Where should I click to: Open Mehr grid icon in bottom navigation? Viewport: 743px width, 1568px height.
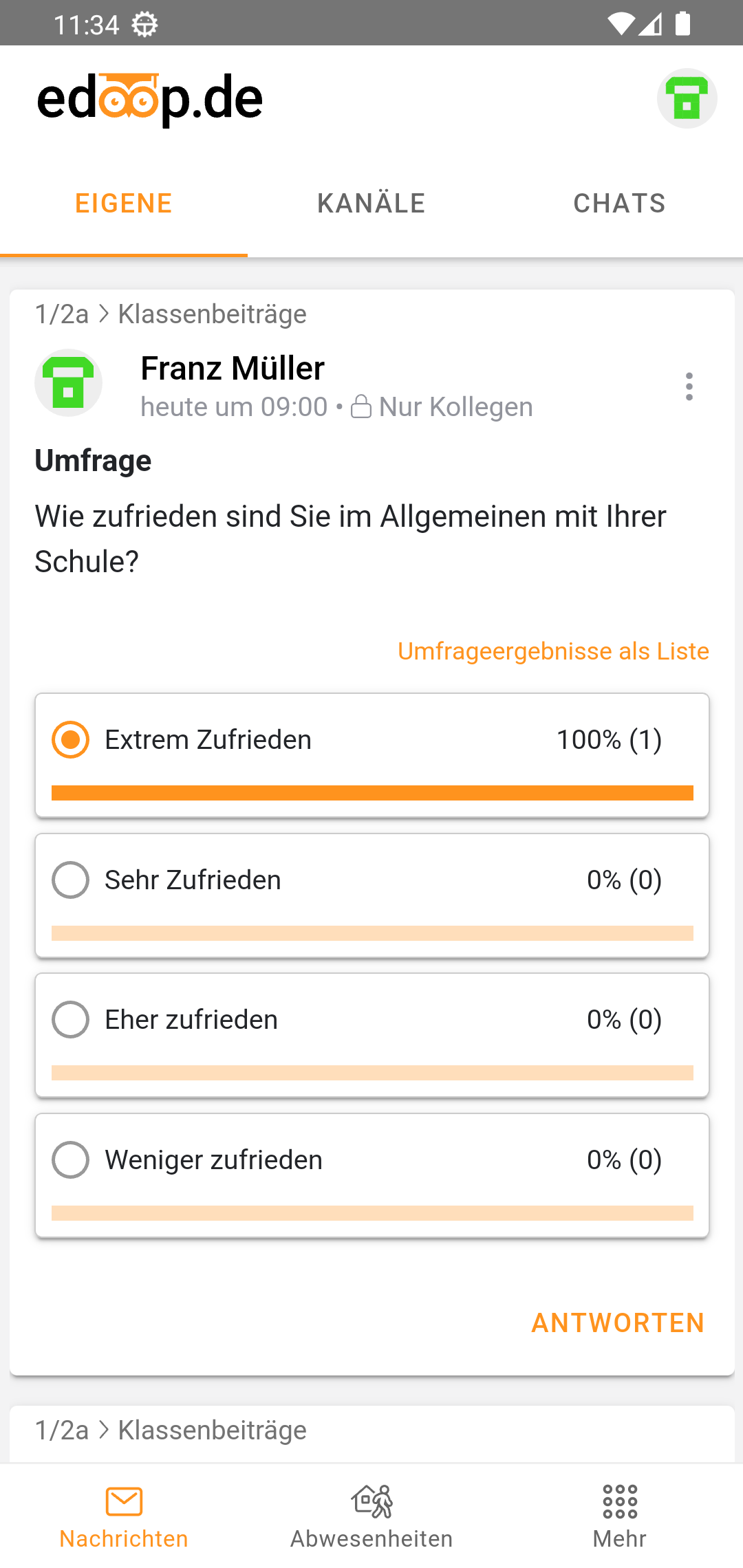pyautogui.click(x=619, y=1501)
